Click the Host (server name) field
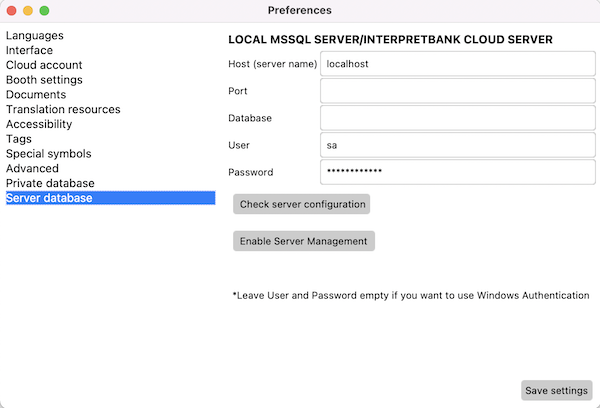This screenshot has width=600, height=408. 458,64
